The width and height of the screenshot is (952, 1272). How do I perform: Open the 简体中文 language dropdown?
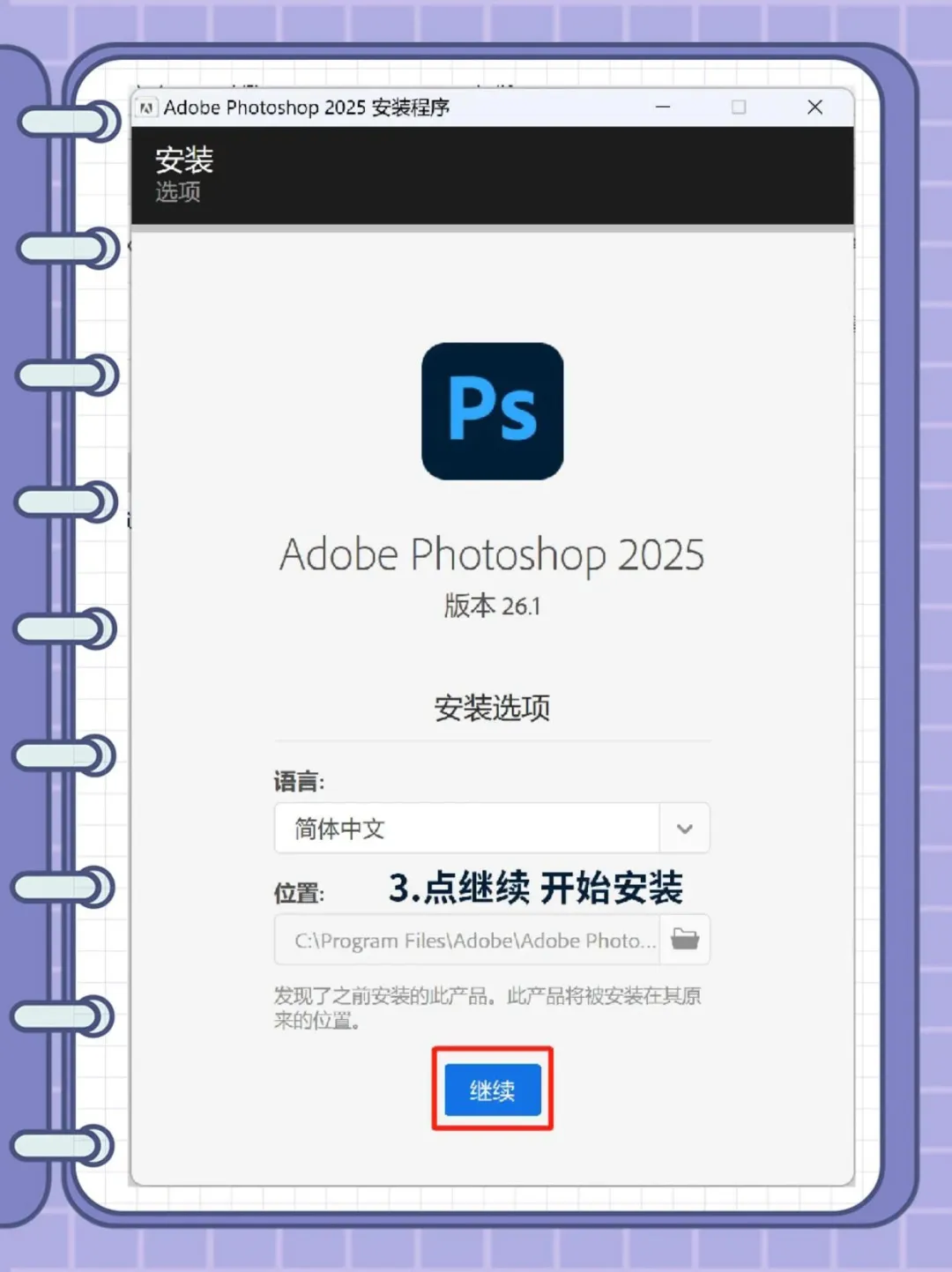(x=492, y=828)
